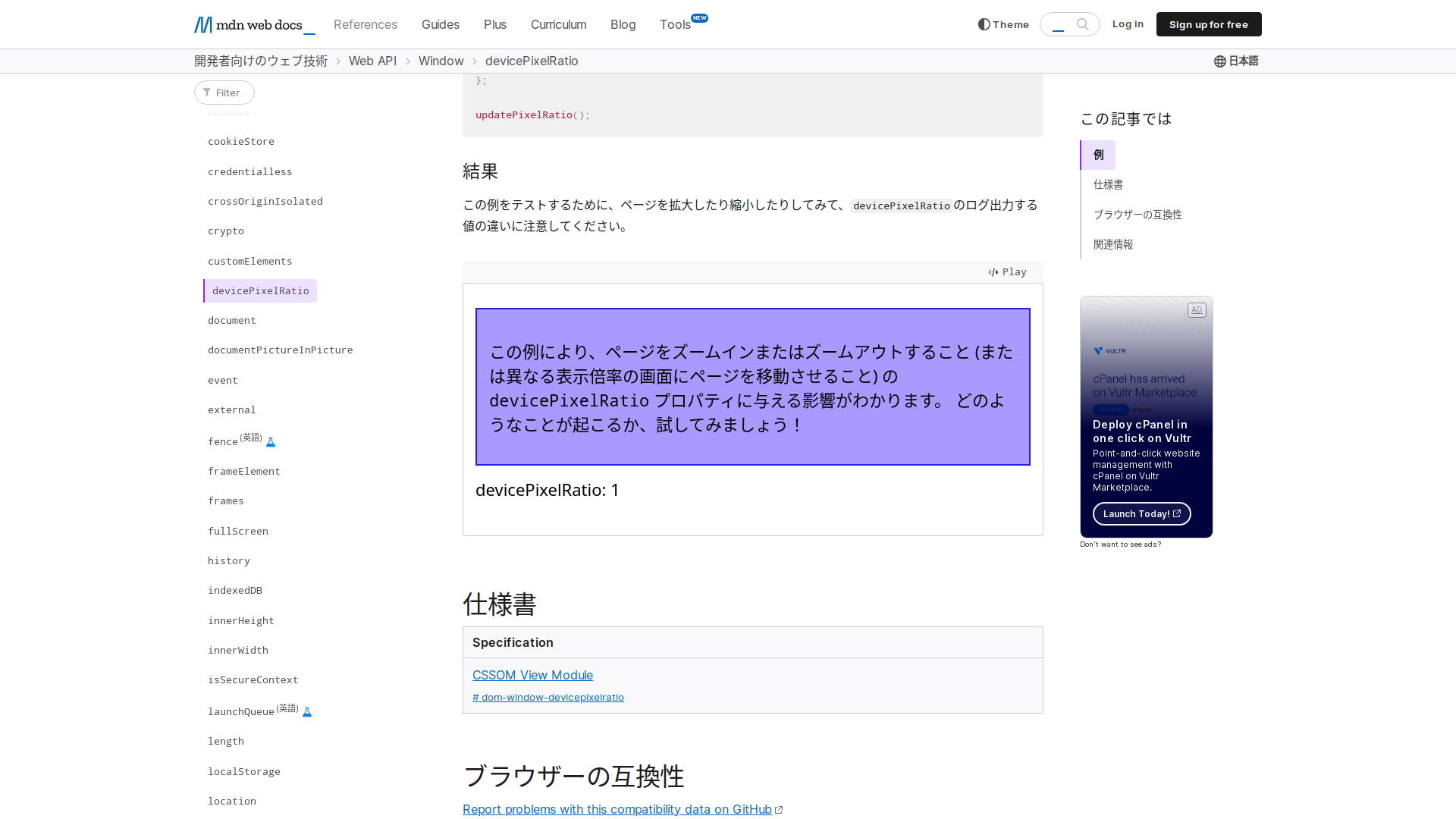Toggle the Filter panel open/closed
This screenshot has width=1456, height=819.
click(224, 92)
